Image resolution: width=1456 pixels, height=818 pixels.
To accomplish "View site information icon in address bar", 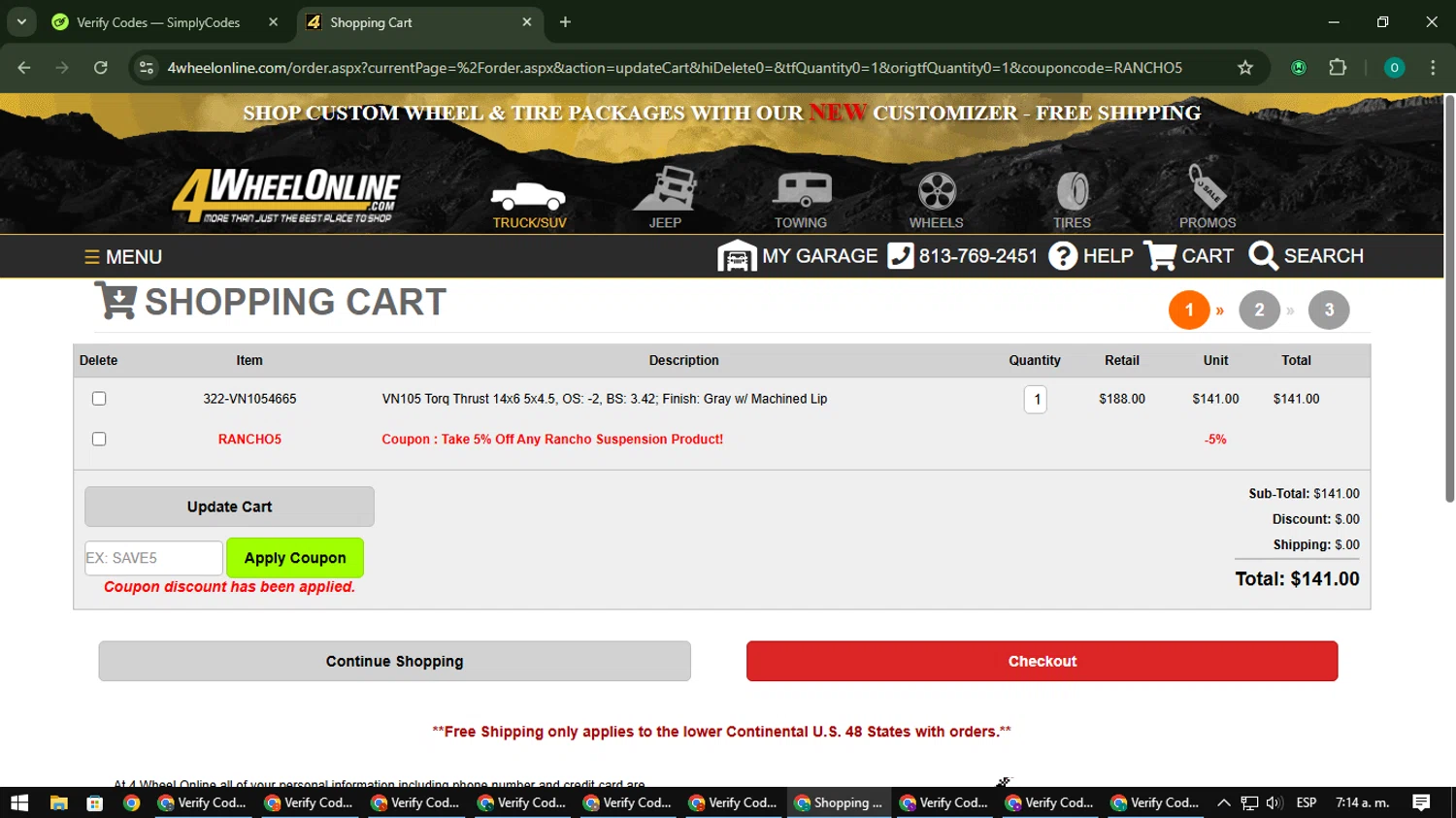I will (147, 68).
